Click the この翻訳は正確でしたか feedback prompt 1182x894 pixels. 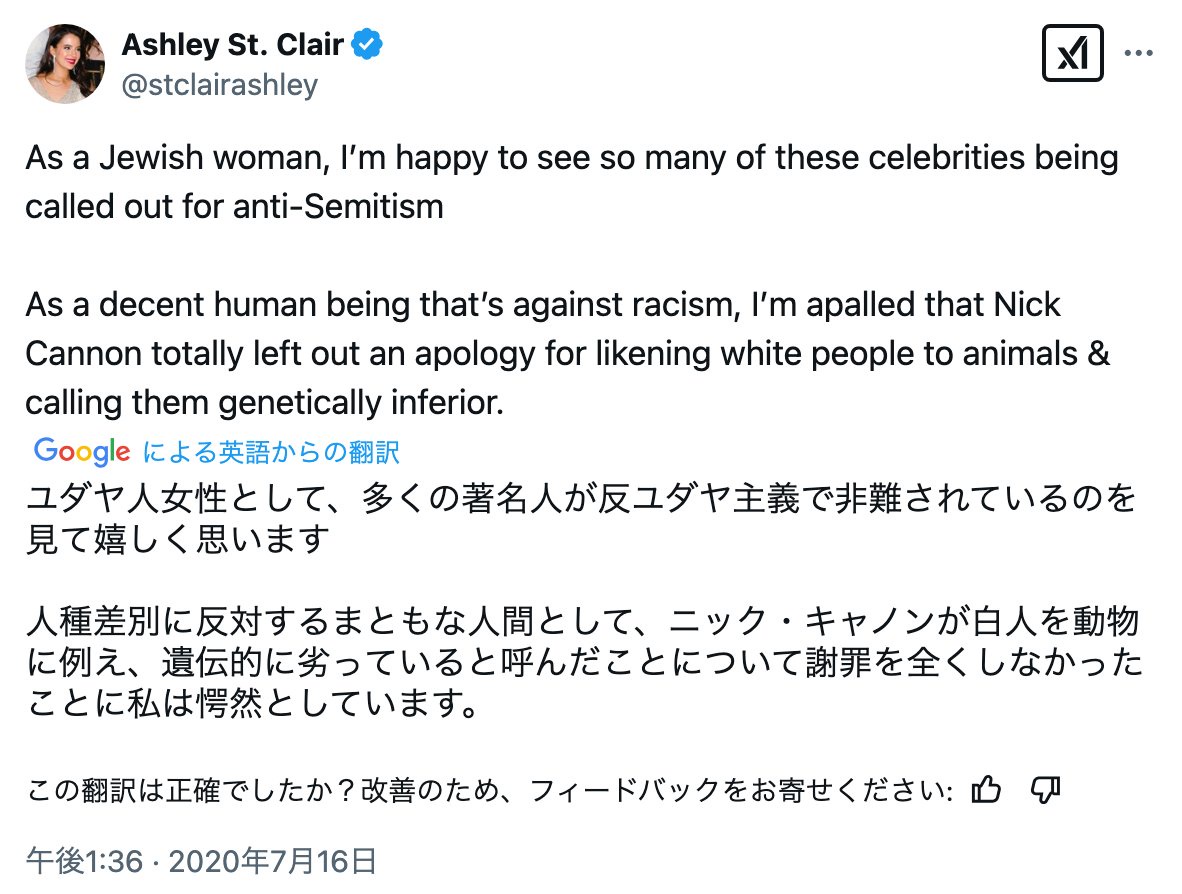pos(490,791)
